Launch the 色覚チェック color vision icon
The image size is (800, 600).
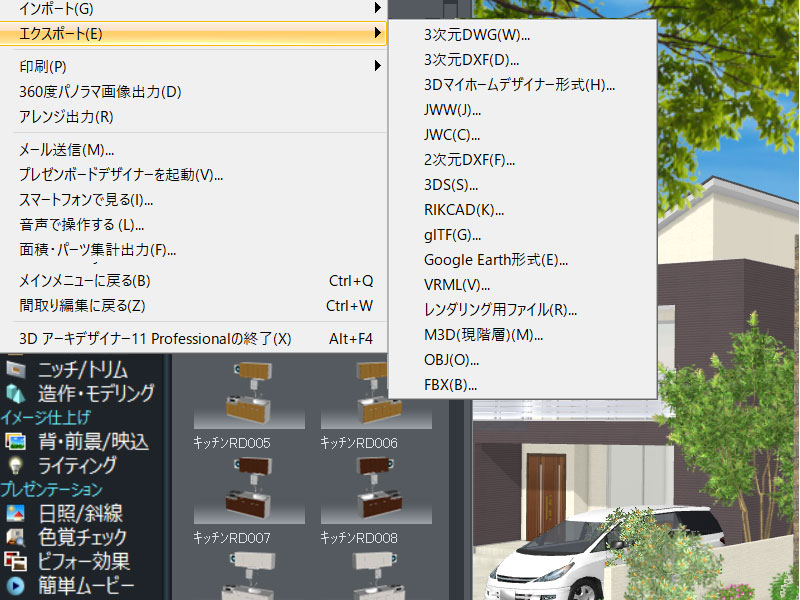click(x=15, y=537)
